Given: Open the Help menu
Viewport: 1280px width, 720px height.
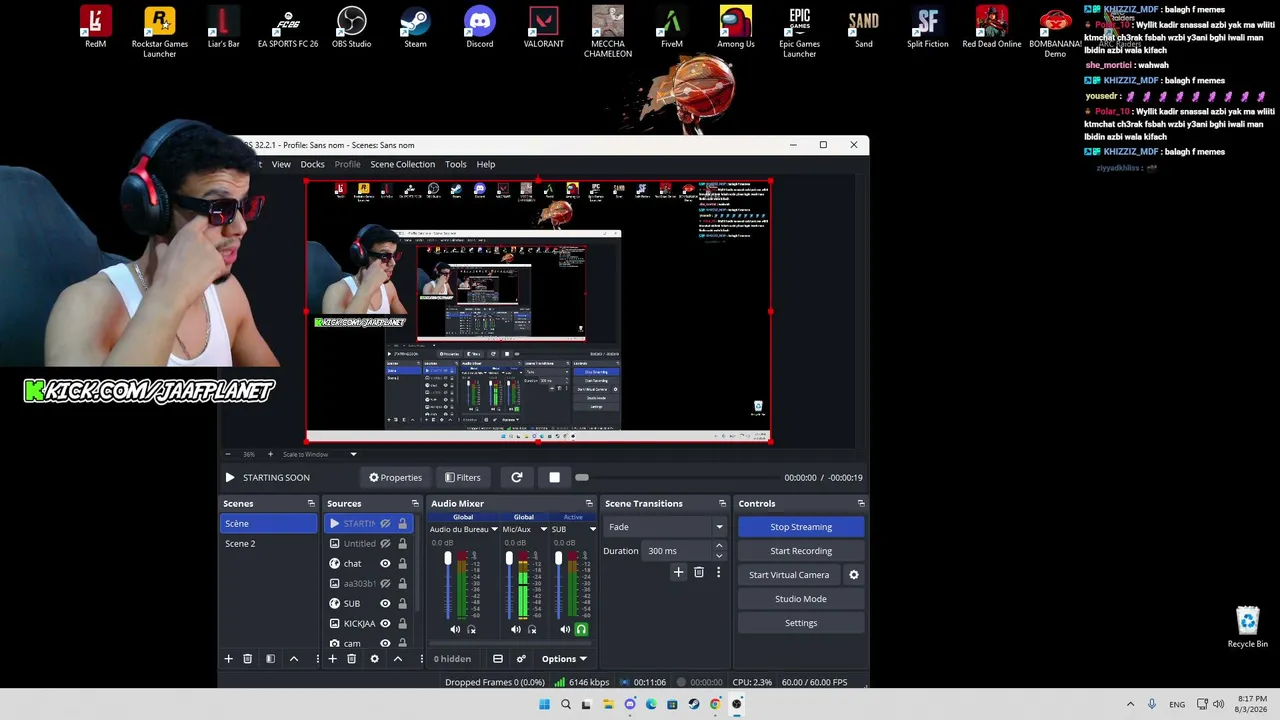Looking at the screenshot, I should coord(486,164).
